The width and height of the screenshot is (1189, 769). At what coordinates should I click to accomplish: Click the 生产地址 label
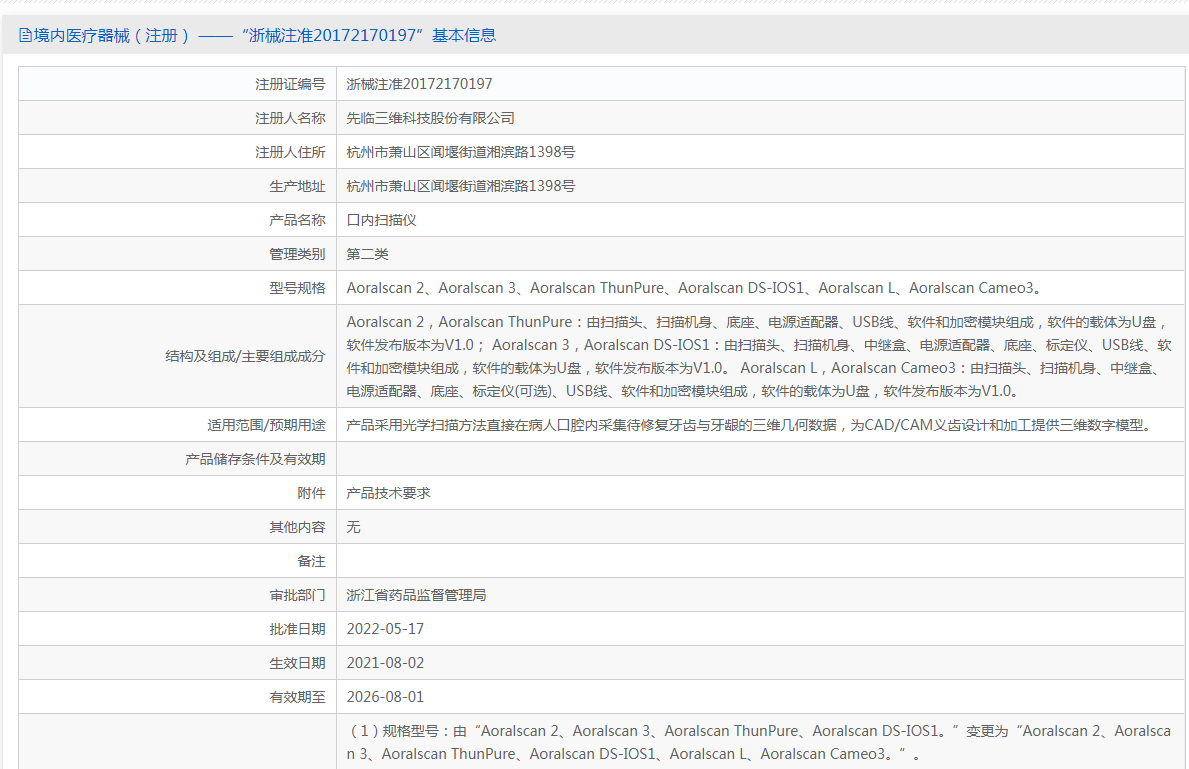tap(297, 187)
